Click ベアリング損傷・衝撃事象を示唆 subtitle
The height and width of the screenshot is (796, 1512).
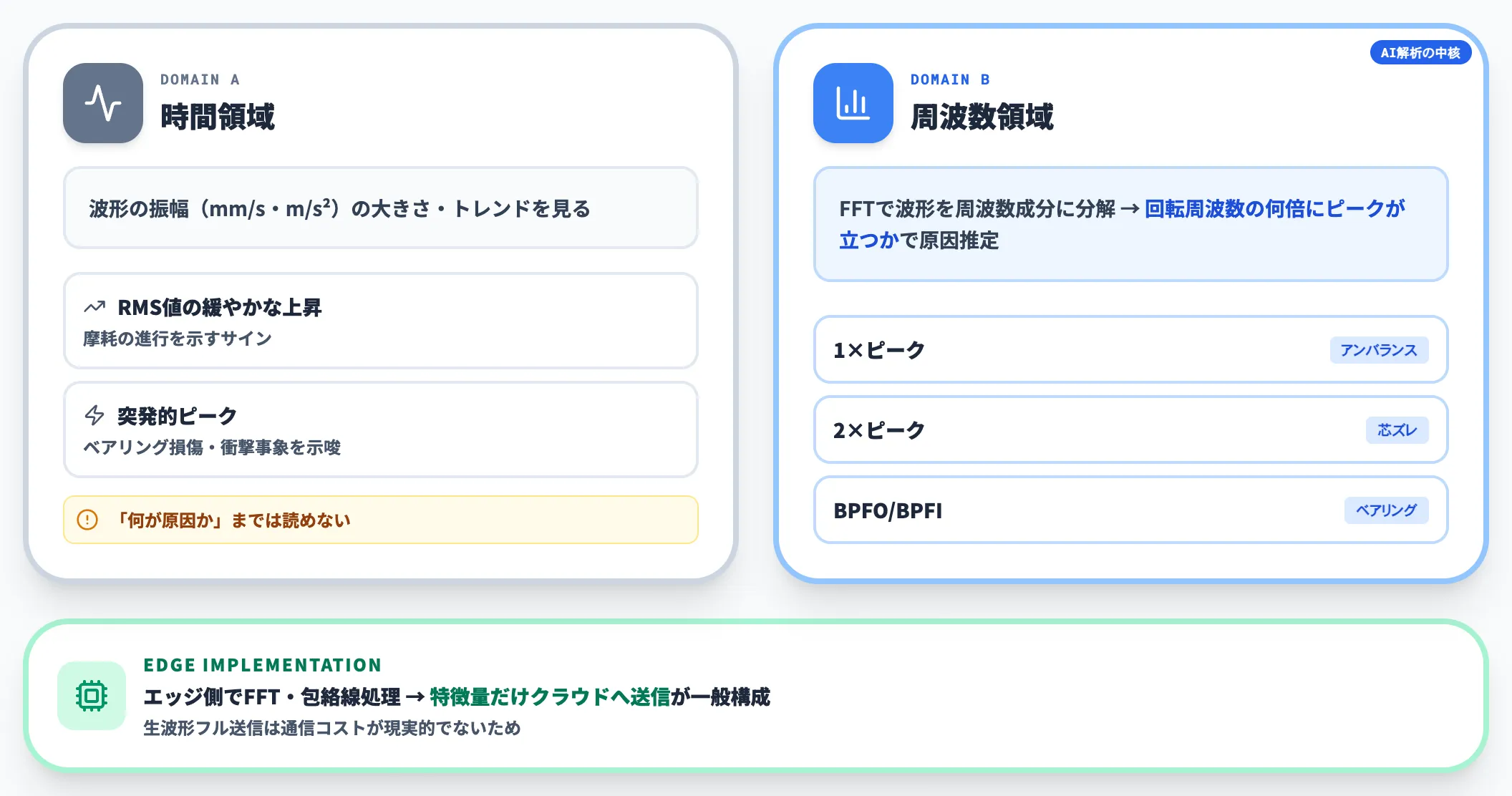[212, 447]
